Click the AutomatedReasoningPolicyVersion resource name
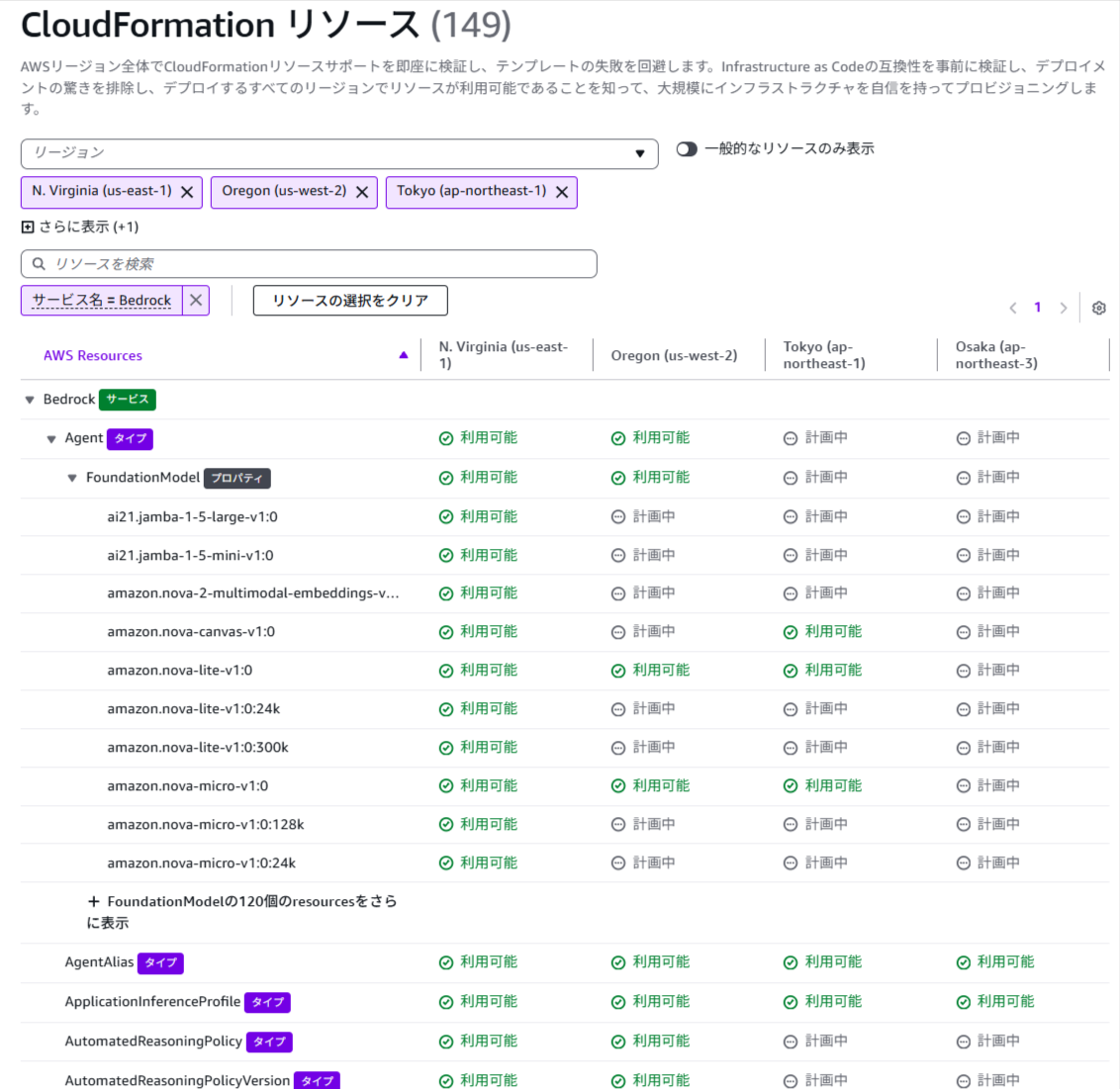Screen dimensions: 1120x1089 point(177,1080)
